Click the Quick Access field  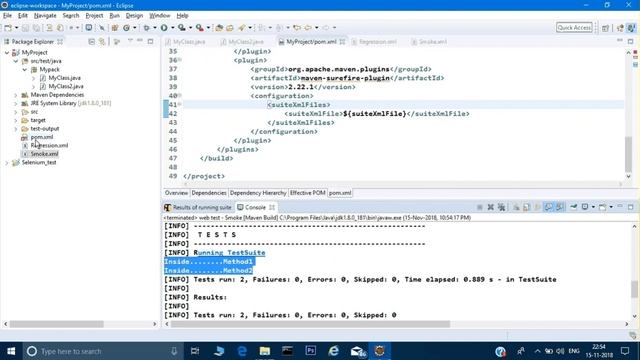click(574, 27)
